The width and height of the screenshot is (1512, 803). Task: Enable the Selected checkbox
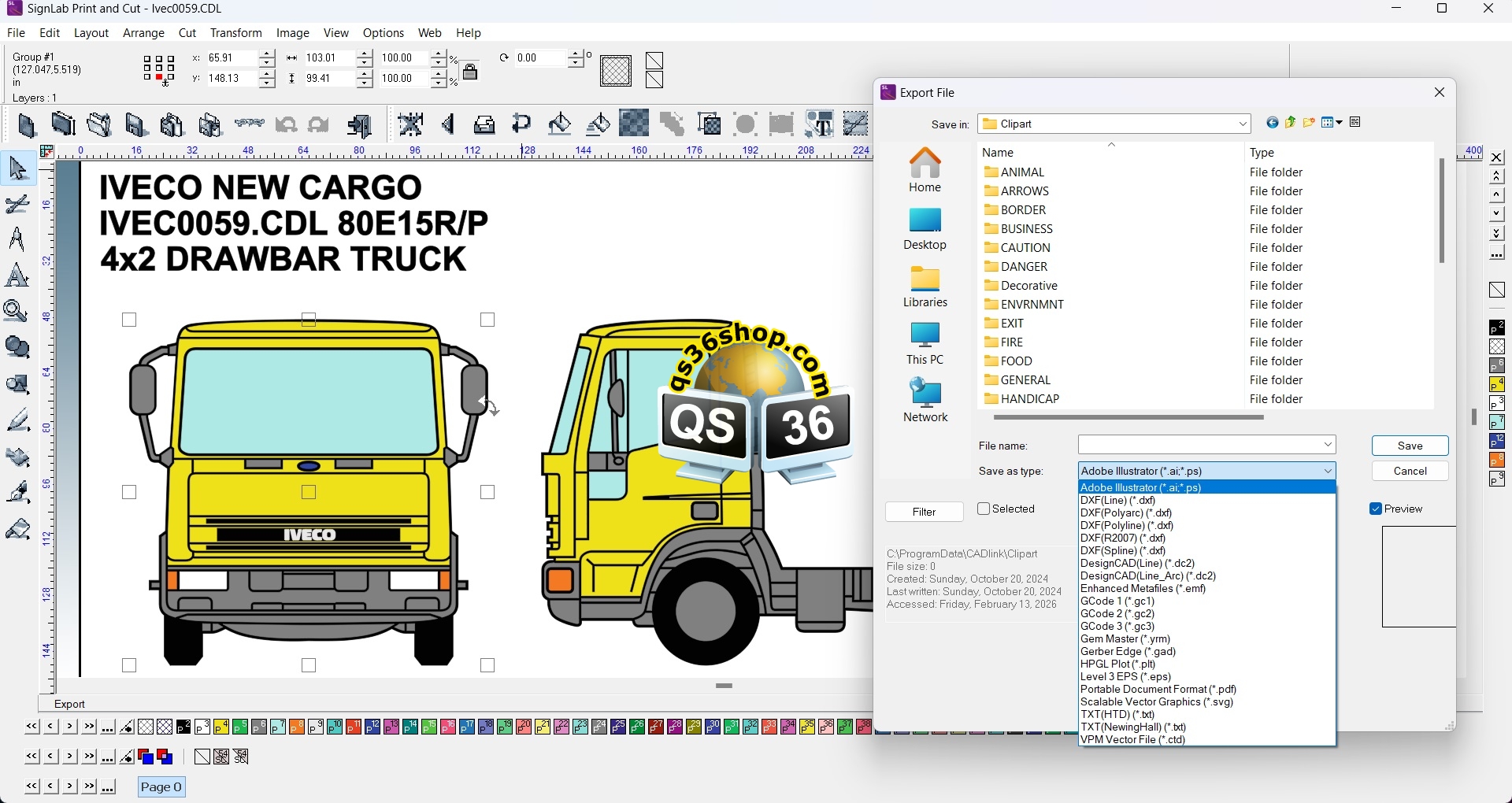(984, 509)
